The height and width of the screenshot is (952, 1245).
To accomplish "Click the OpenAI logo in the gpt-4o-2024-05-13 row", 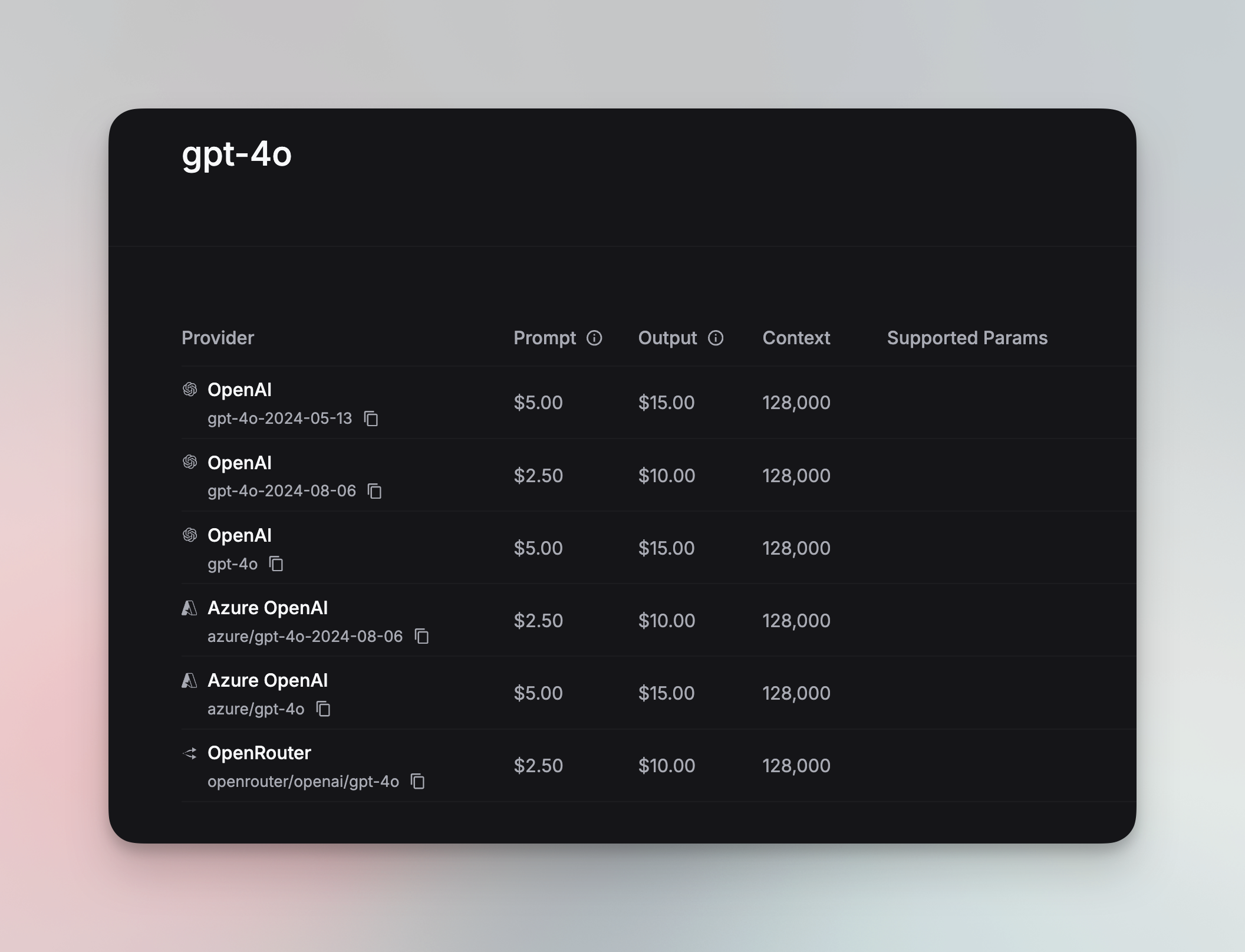I will 190,390.
